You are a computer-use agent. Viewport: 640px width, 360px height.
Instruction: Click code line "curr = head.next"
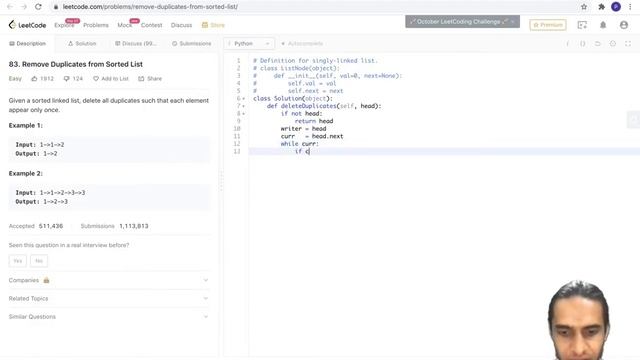click(312, 136)
